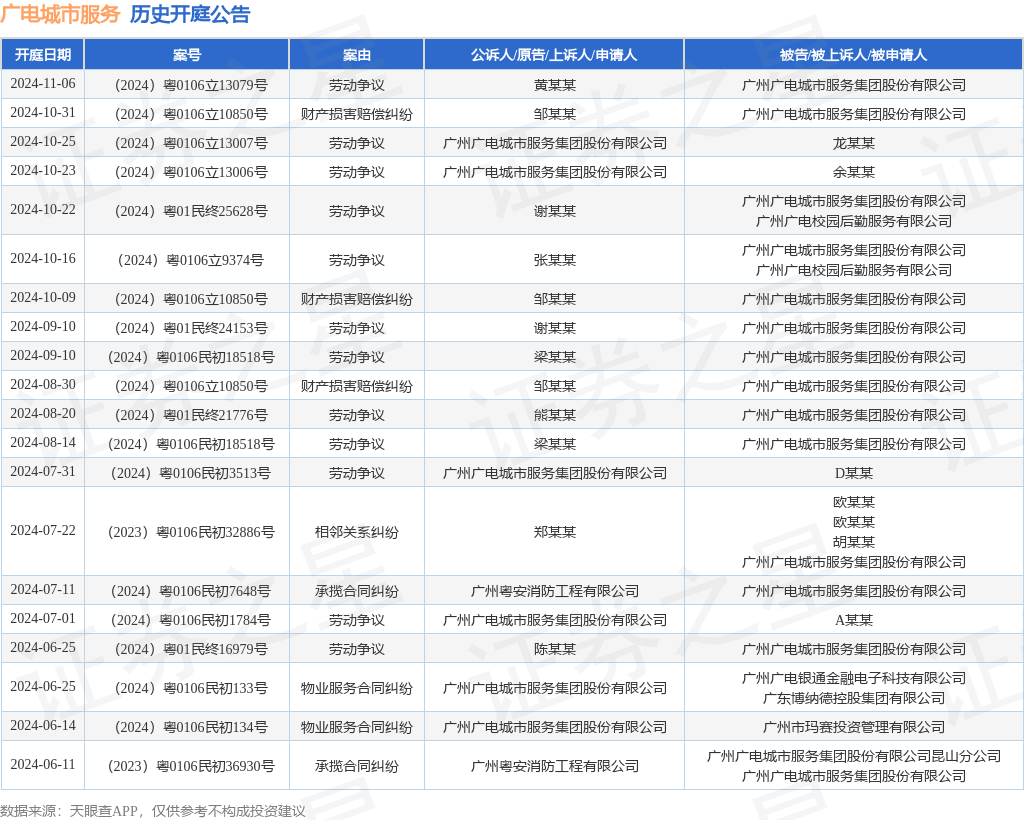Click 物业服务合同纠纷 in the 2024-06-14 row

click(x=357, y=727)
